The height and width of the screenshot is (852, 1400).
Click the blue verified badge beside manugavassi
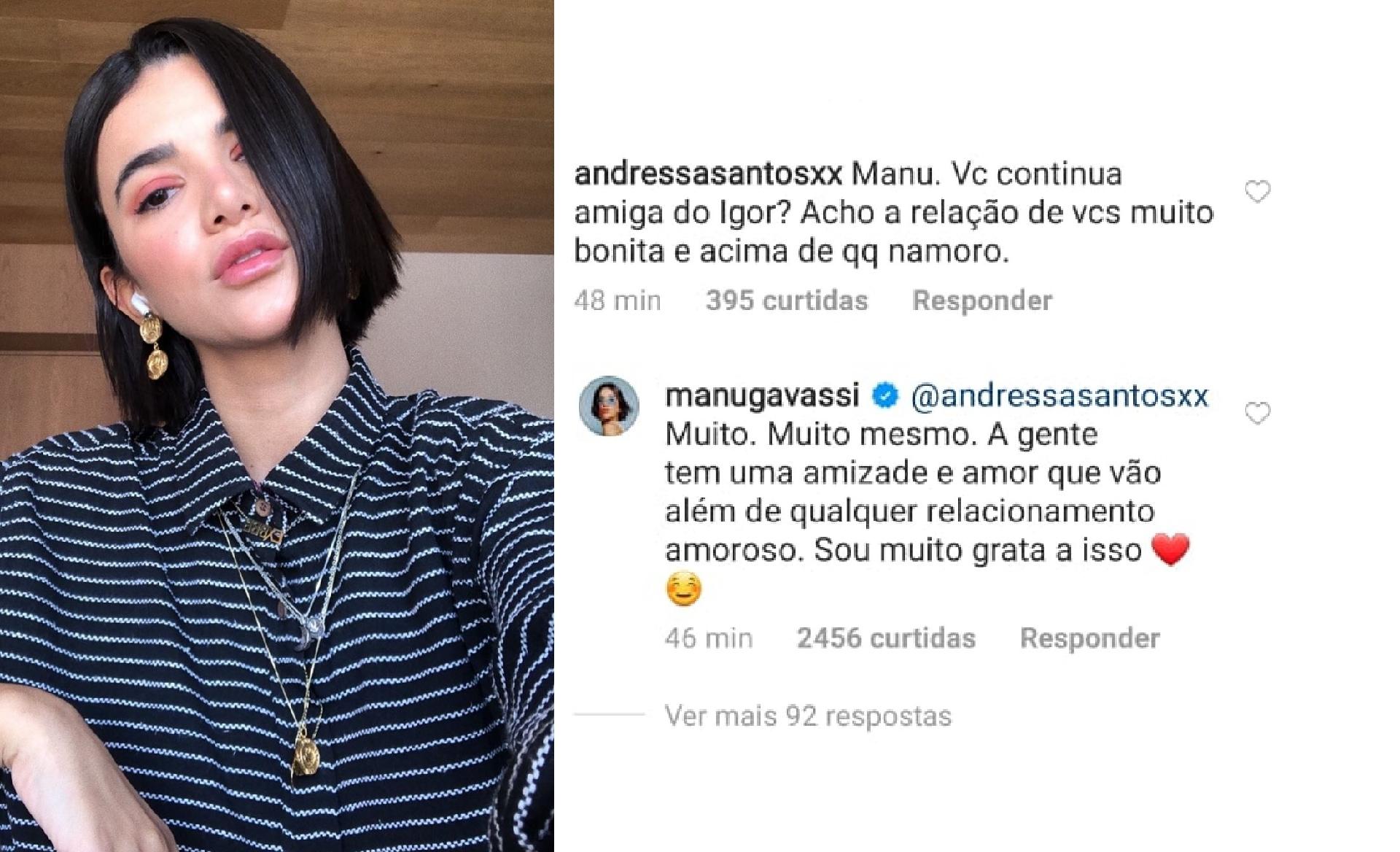(x=885, y=395)
